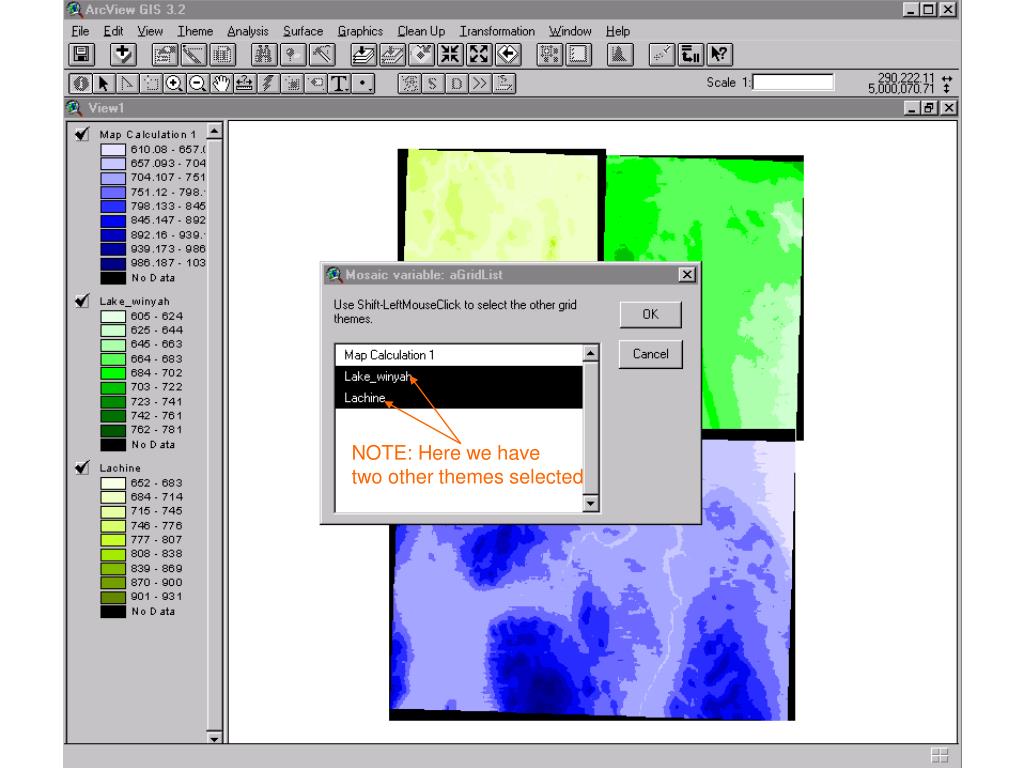Open the Theme menu

195,31
